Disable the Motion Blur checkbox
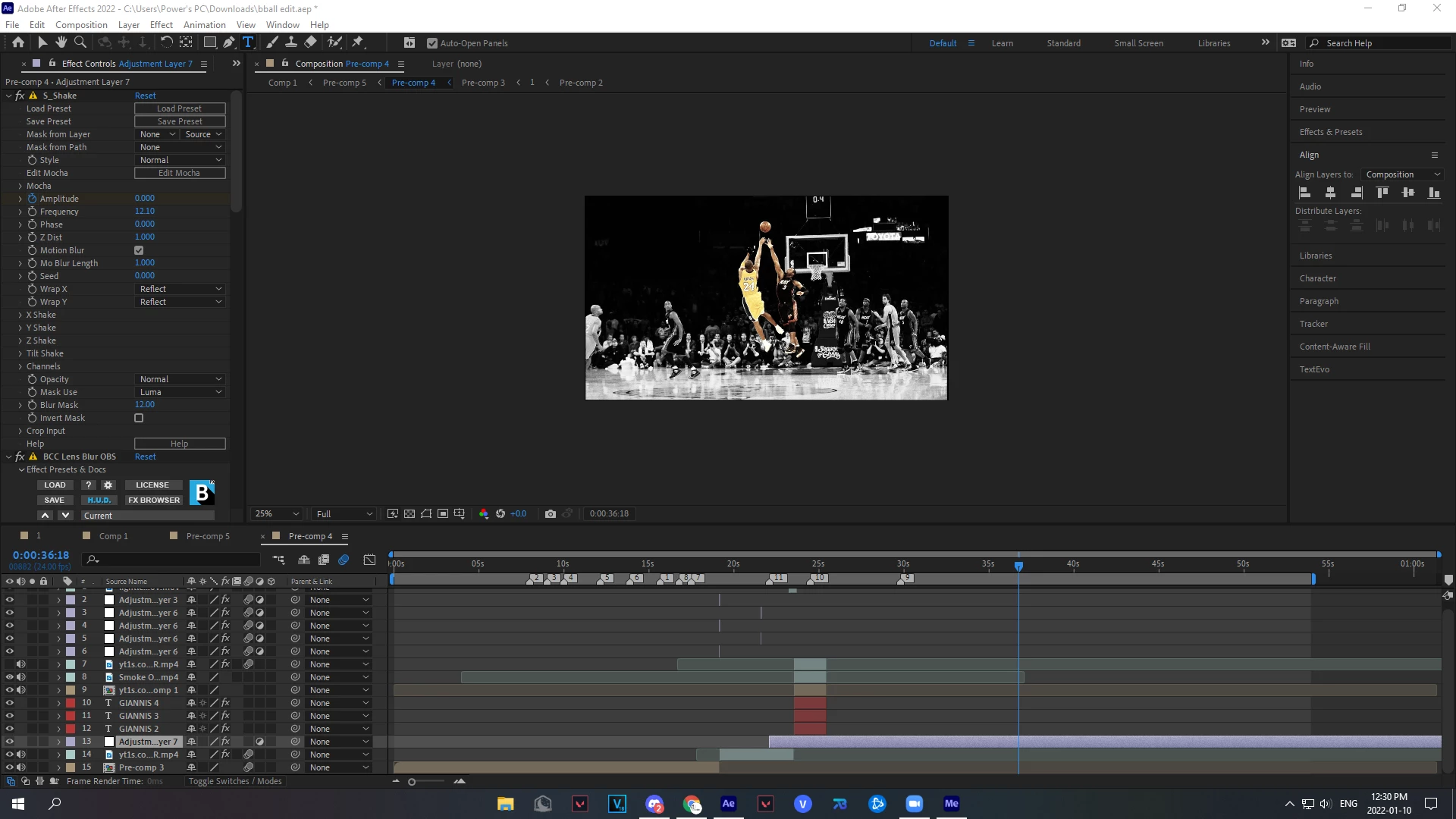 tap(139, 250)
